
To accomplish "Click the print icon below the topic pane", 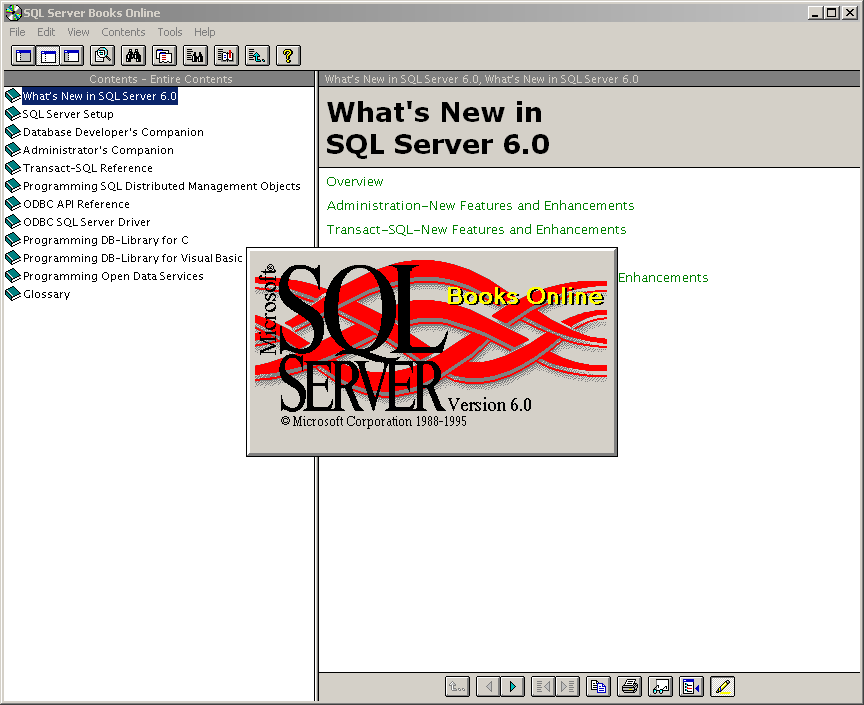I will [629, 686].
